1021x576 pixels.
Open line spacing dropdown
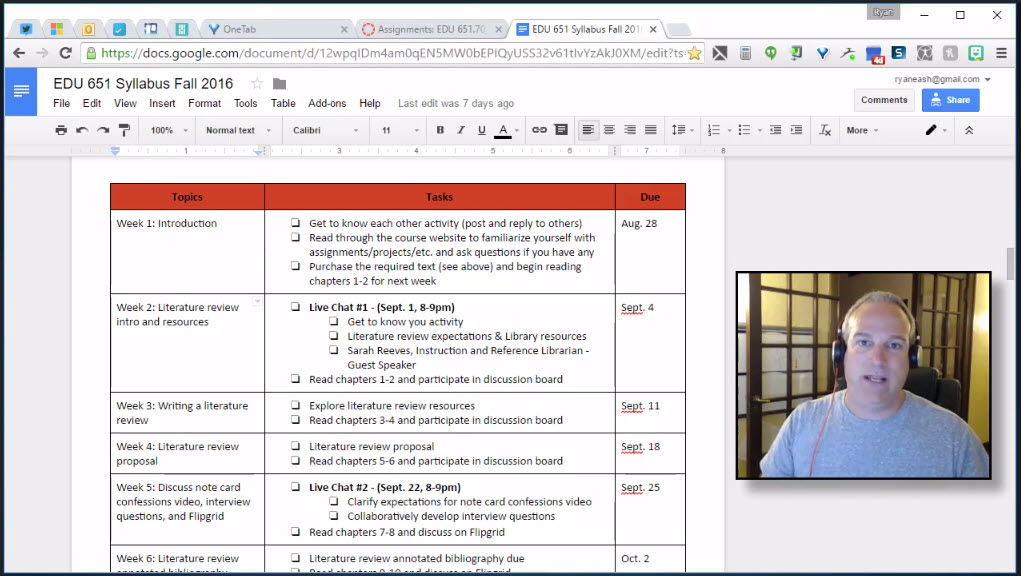682,130
